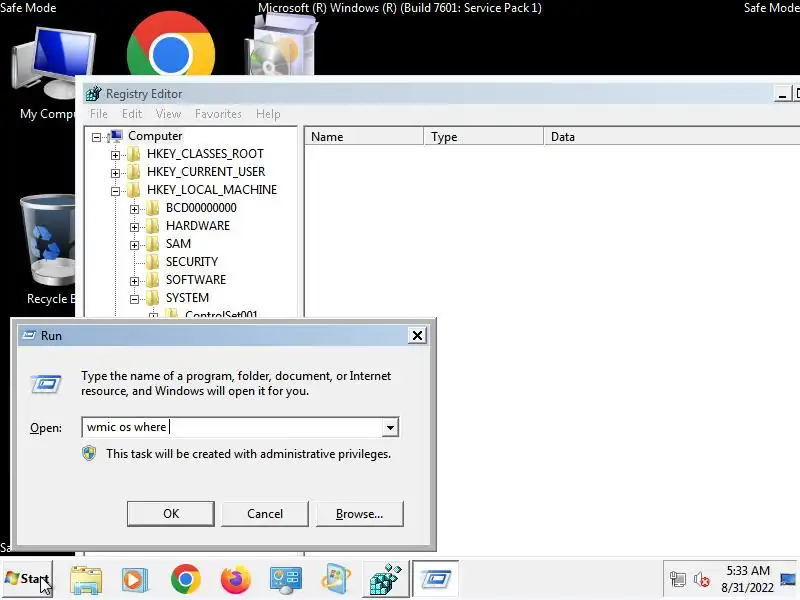Image resolution: width=800 pixels, height=600 pixels.
Task: Expand the BCD00000000 key
Action: click(x=134, y=209)
